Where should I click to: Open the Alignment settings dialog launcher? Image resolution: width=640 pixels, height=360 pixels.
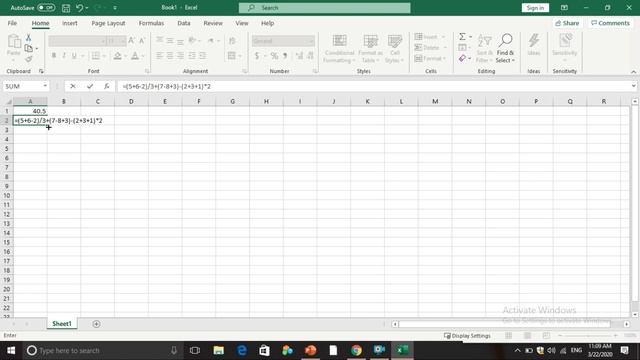pos(244,71)
